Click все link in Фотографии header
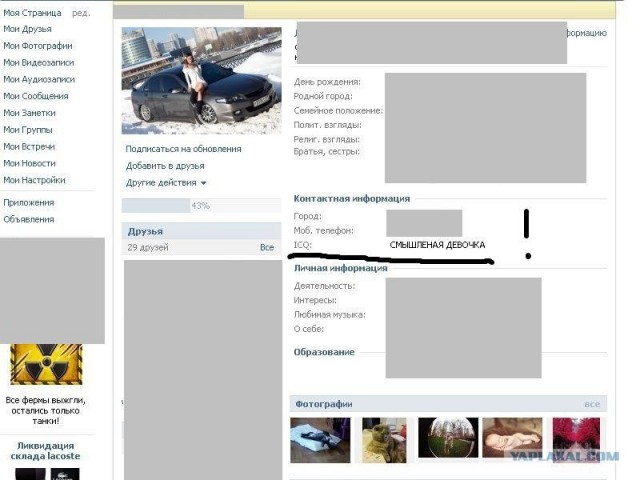Image resolution: width=640 pixels, height=480 pixels. point(592,404)
